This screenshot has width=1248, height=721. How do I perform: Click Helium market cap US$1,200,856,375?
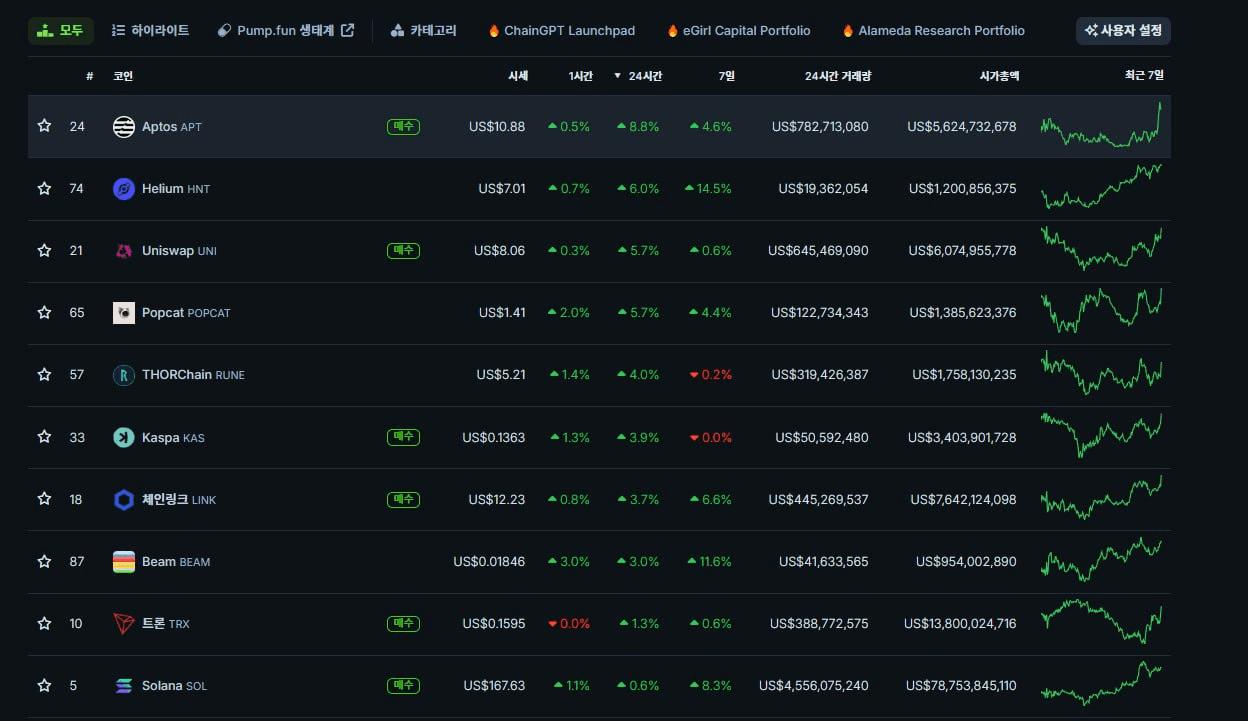(x=962, y=189)
